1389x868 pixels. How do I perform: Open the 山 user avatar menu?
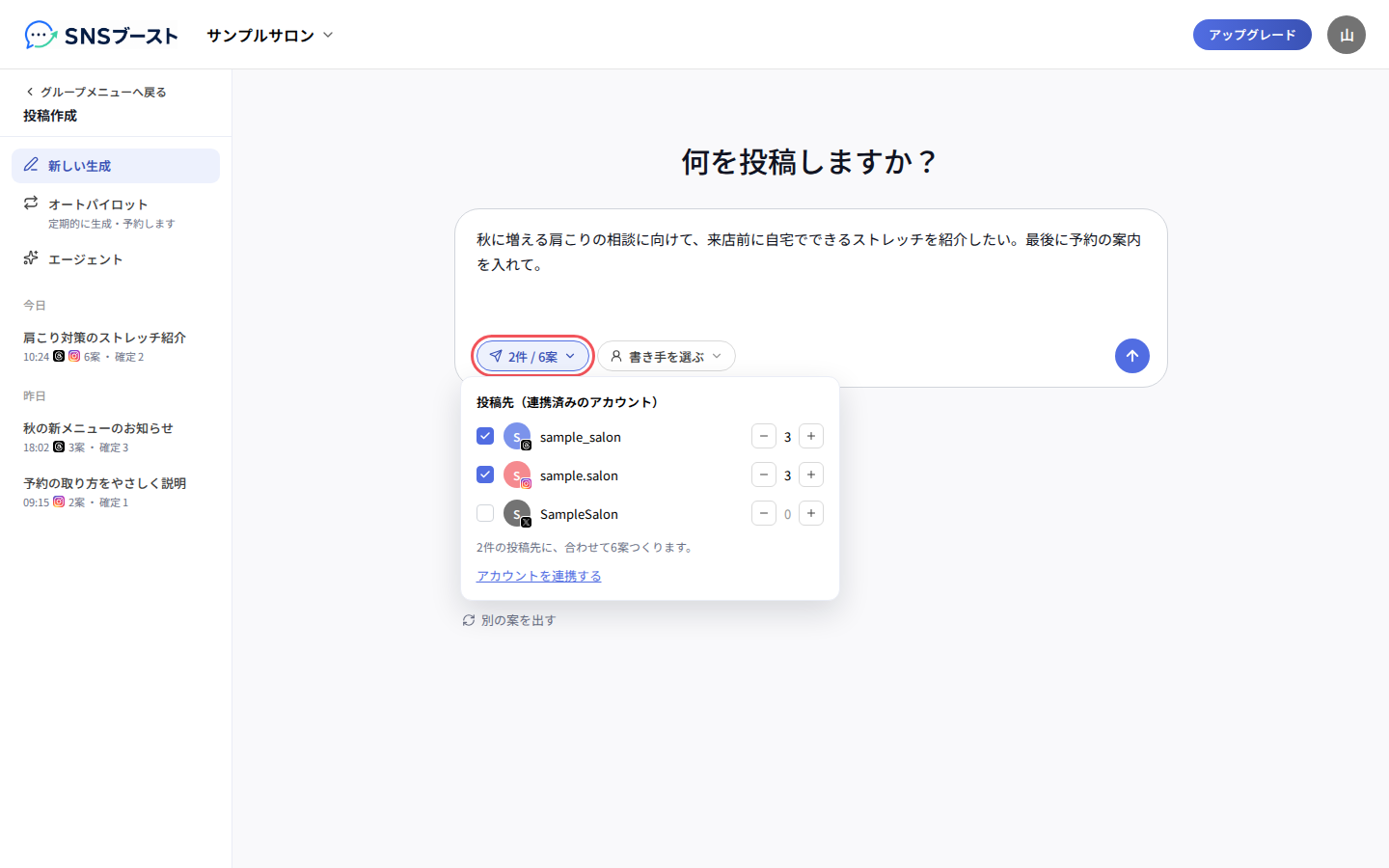coord(1347,35)
